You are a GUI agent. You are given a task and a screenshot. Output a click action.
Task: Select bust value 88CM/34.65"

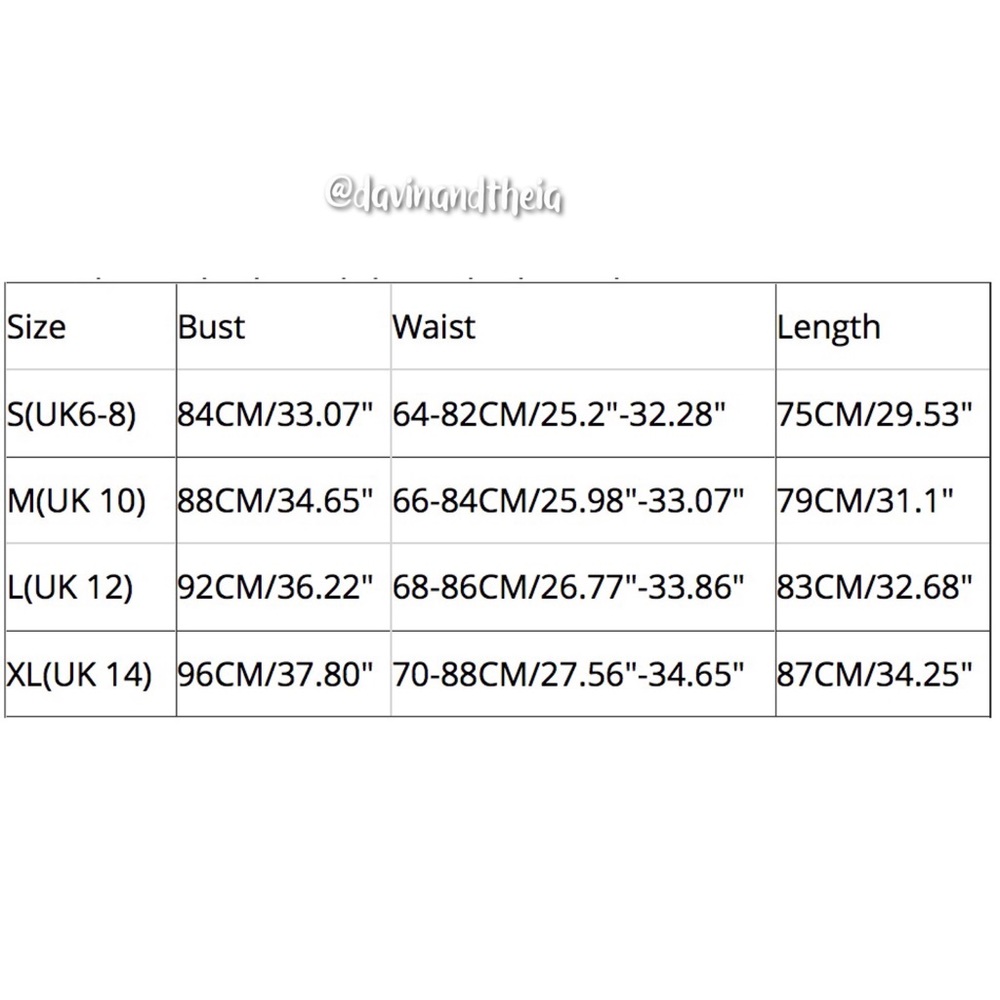coord(275,501)
